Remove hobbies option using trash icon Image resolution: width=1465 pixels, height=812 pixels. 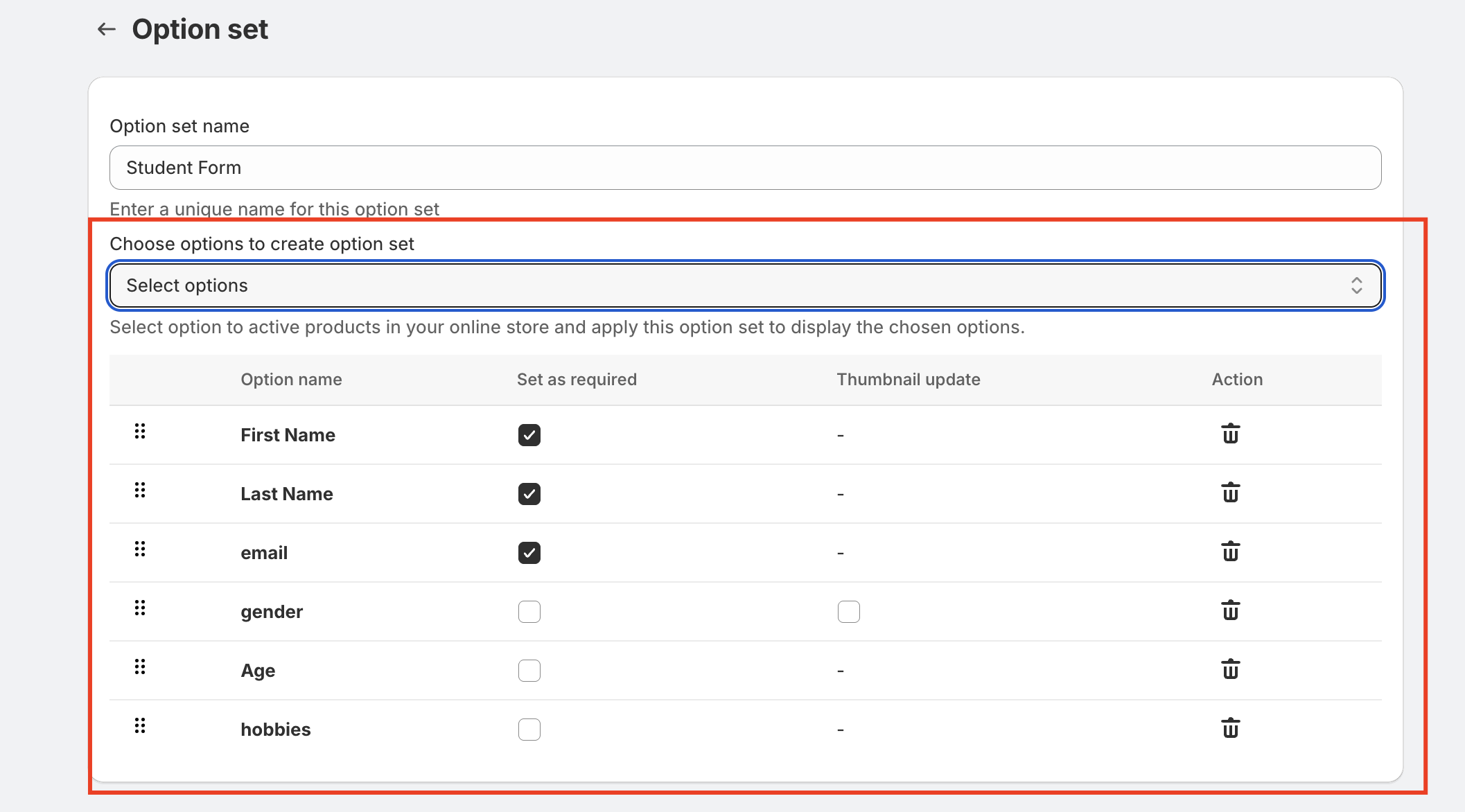(1230, 729)
